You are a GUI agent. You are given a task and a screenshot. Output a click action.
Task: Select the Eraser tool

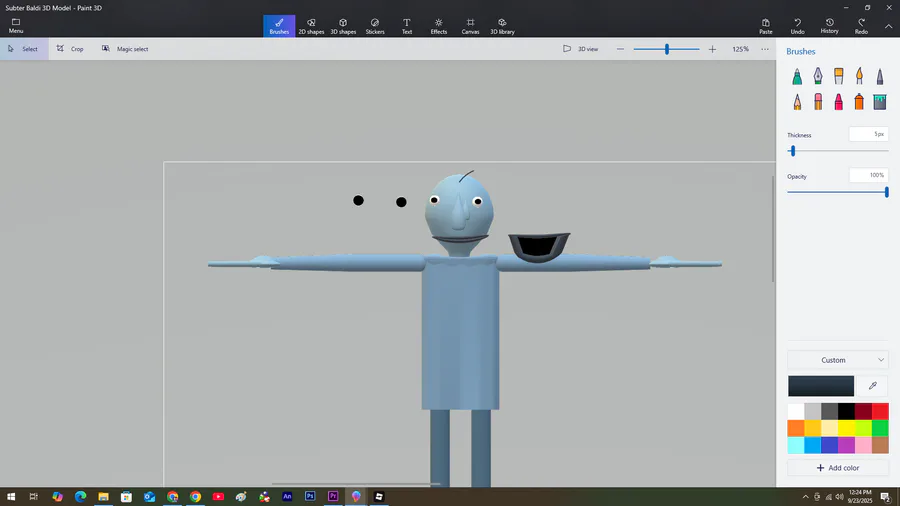coord(818,102)
